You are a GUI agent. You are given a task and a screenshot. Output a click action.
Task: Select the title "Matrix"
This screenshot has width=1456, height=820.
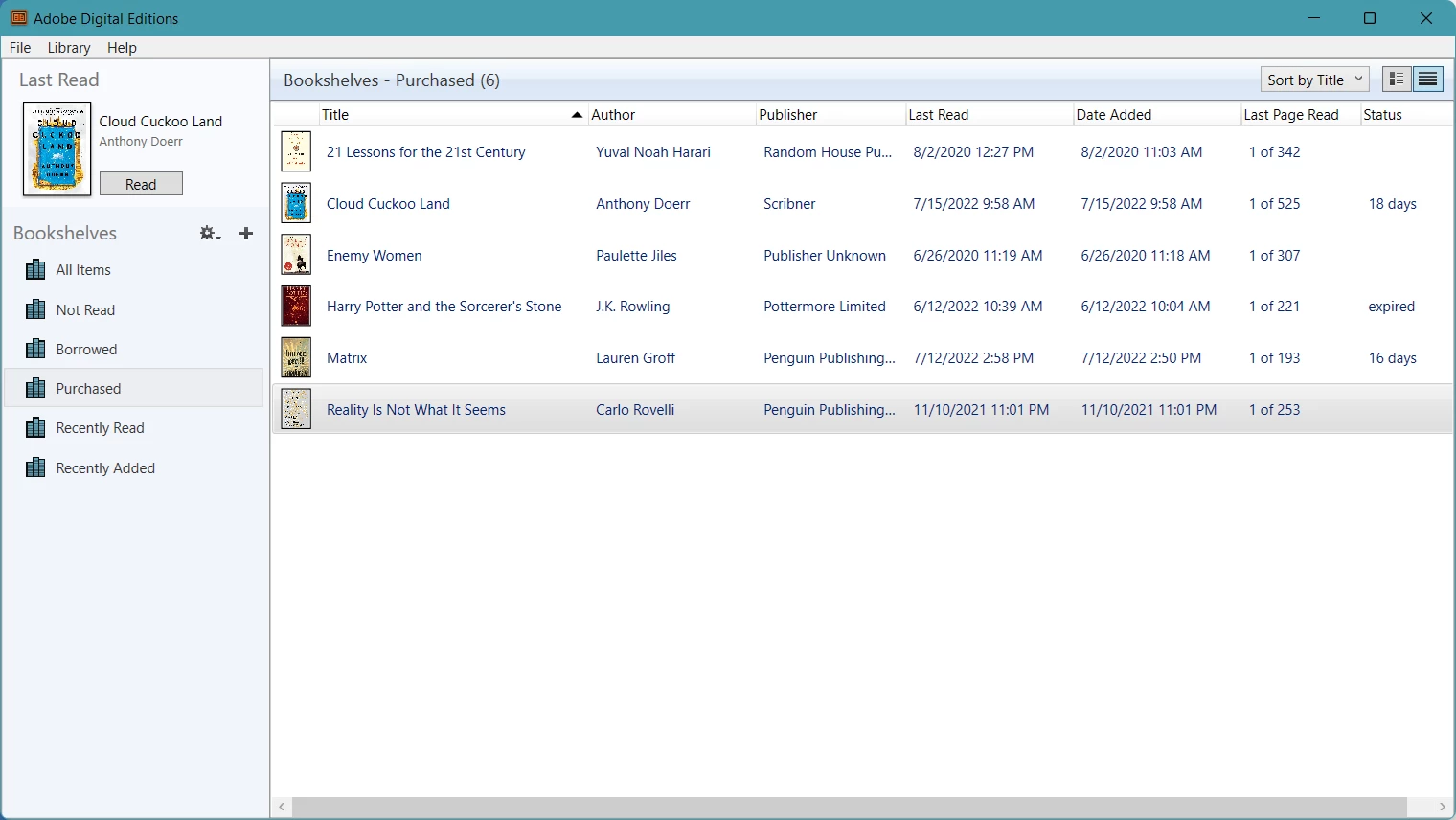click(347, 358)
